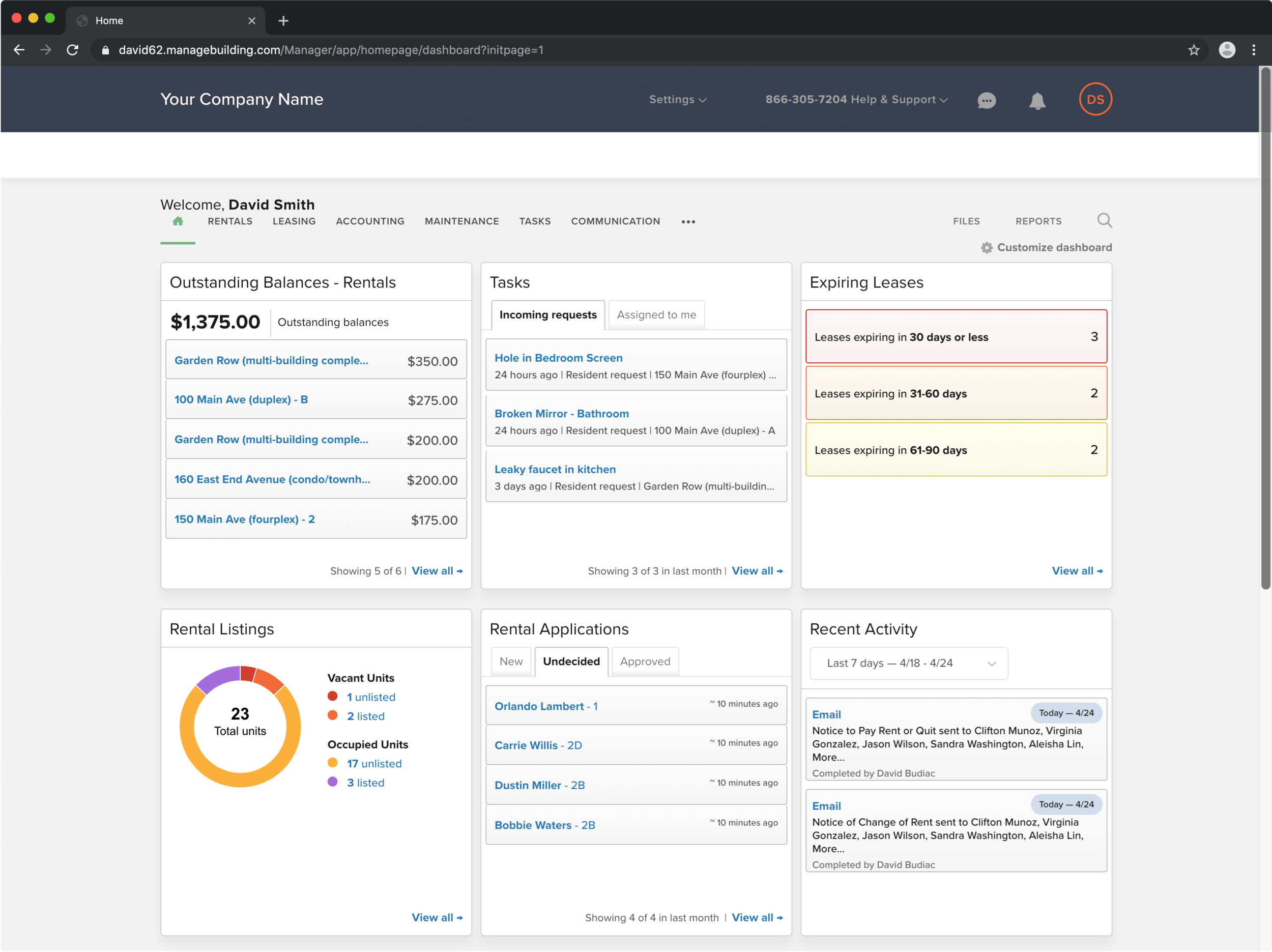Screen dimensions: 1272x952
Task: Open the Maintenance menu
Action: 461,221
